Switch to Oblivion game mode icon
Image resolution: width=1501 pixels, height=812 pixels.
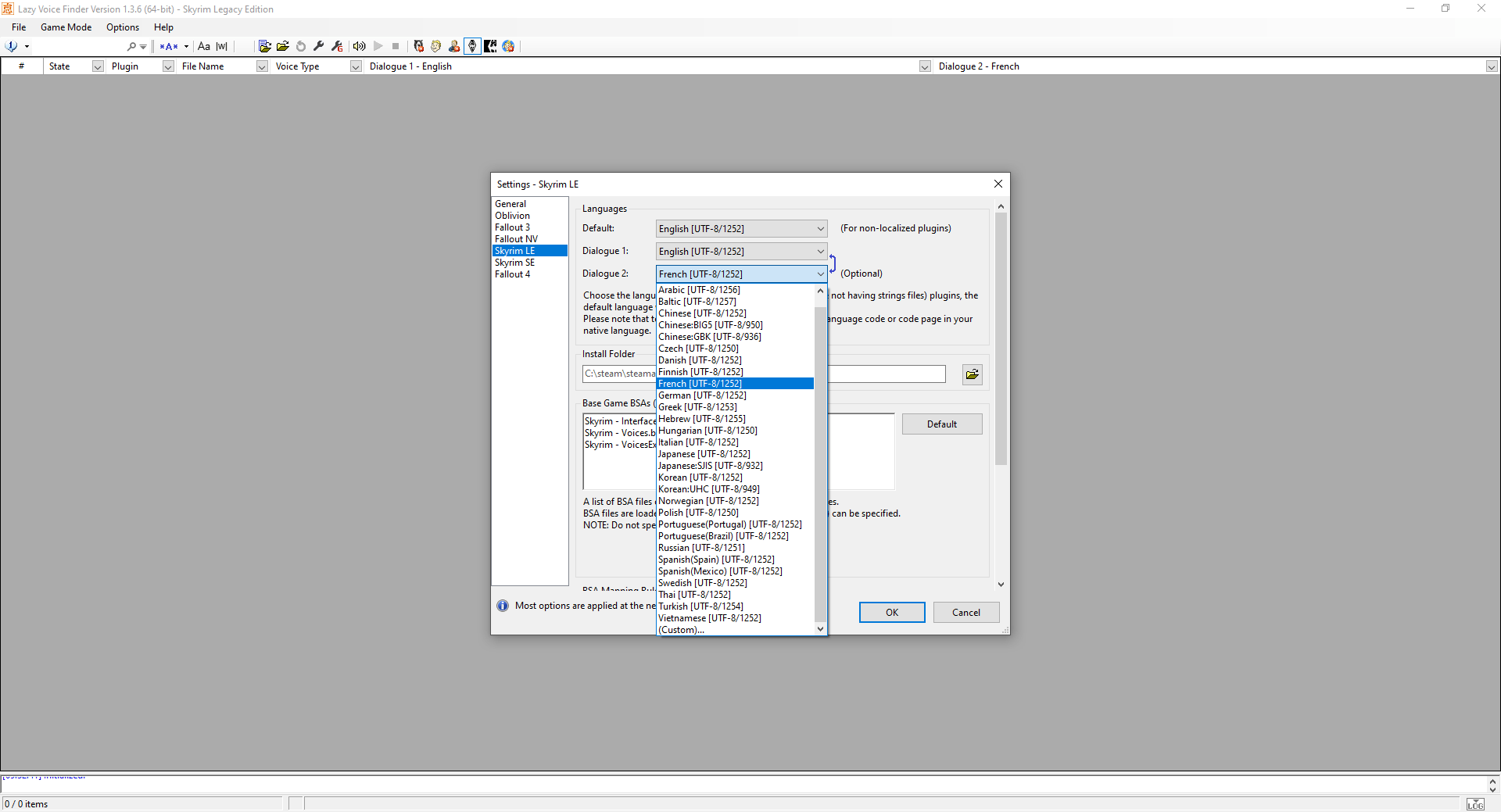point(419,46)
